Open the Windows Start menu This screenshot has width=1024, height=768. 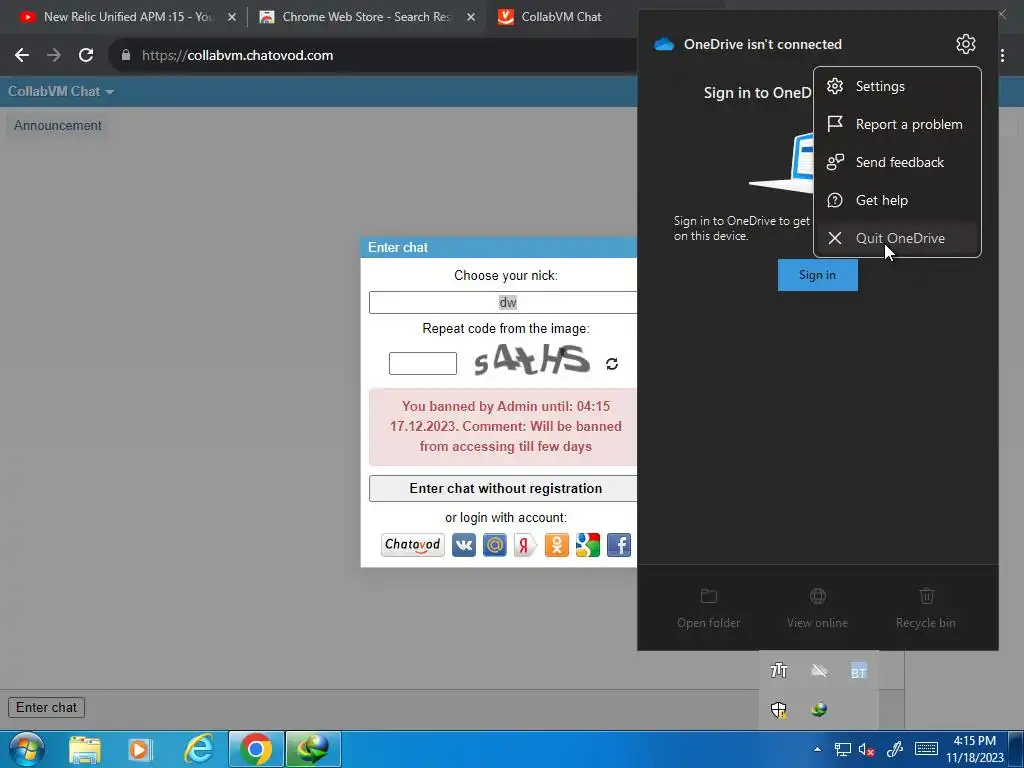pos(26,749)
